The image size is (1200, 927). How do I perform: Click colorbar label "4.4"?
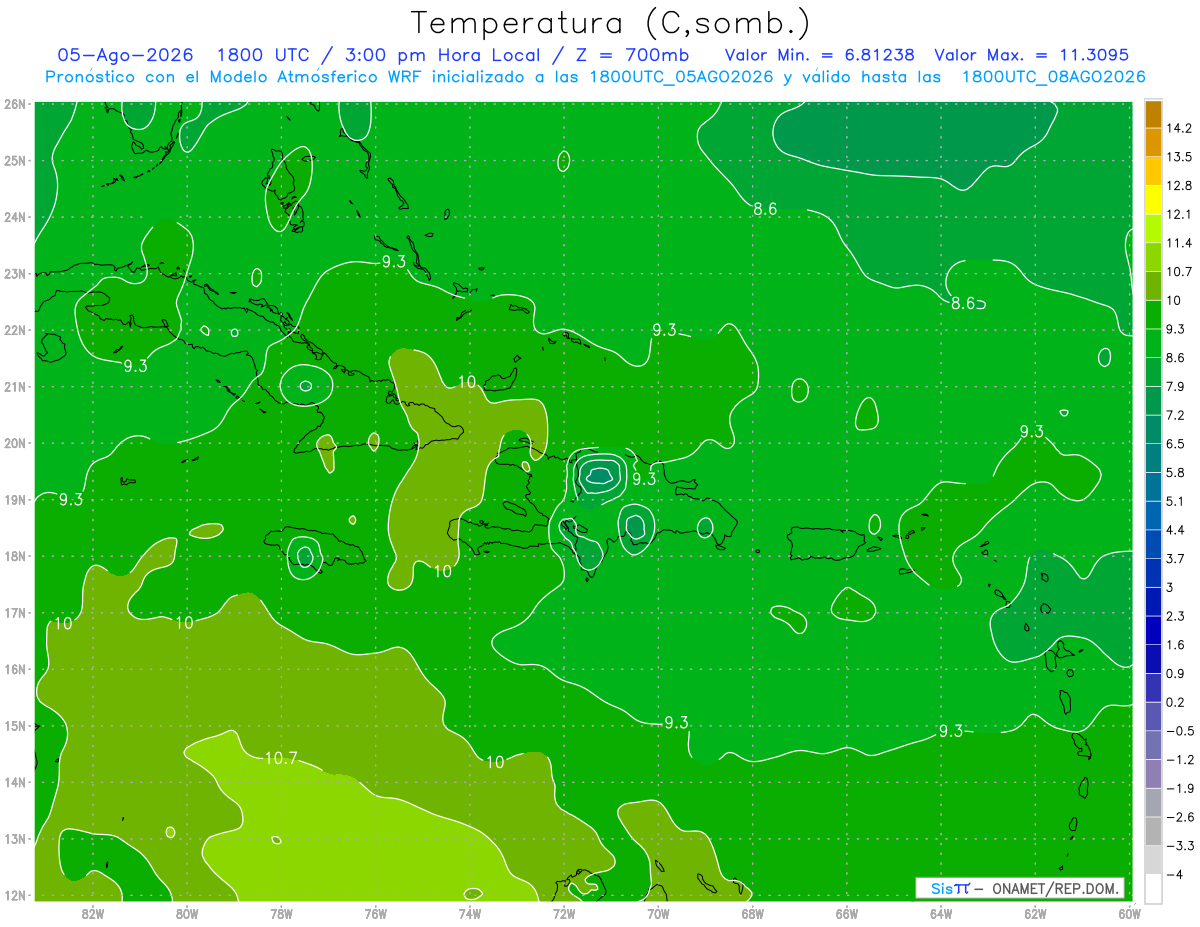pyautogui.click(x=1175, y=530)
